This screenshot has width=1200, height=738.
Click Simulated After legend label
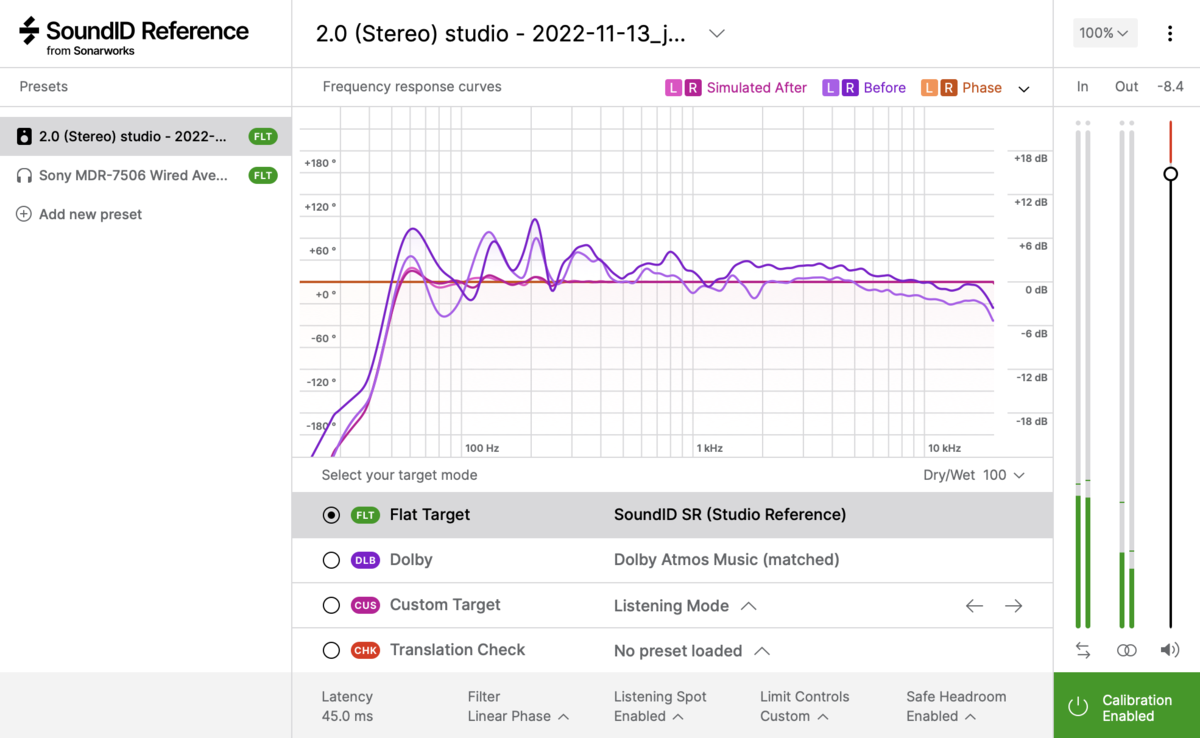[x=757, y=88]
